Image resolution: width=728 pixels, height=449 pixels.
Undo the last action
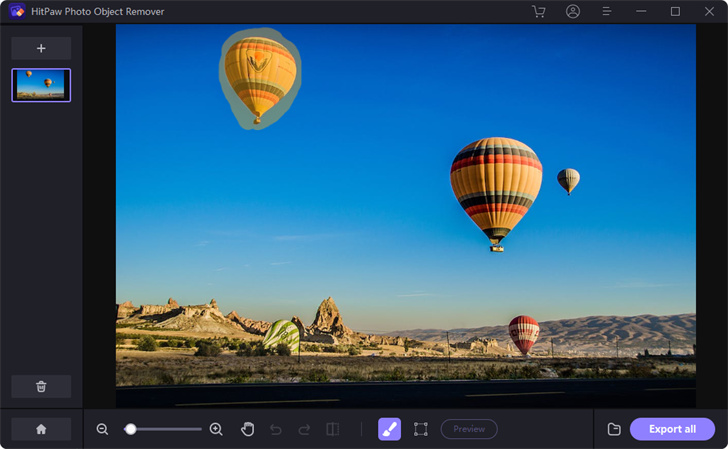point(276,429)
